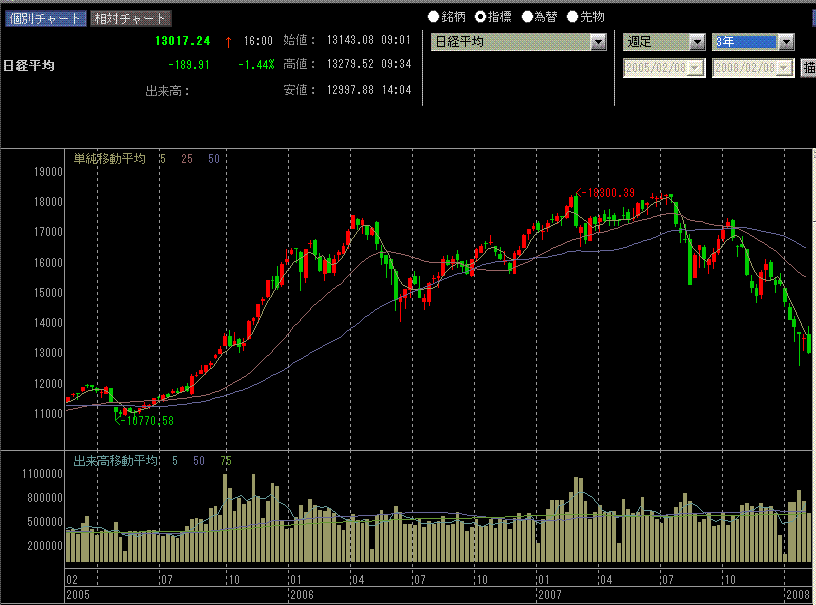Click the 出来高移動平均 label
816x605 pixels.
(x=116, y=461)
